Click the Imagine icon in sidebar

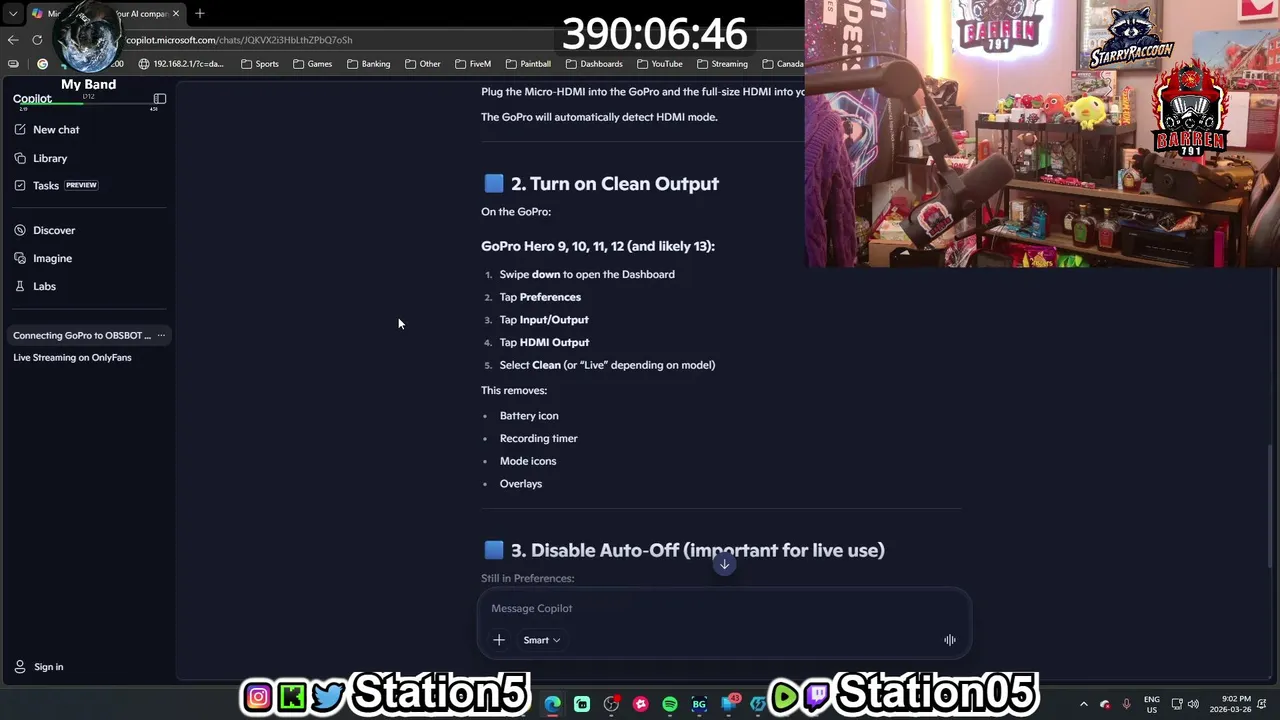pos(20,258)
